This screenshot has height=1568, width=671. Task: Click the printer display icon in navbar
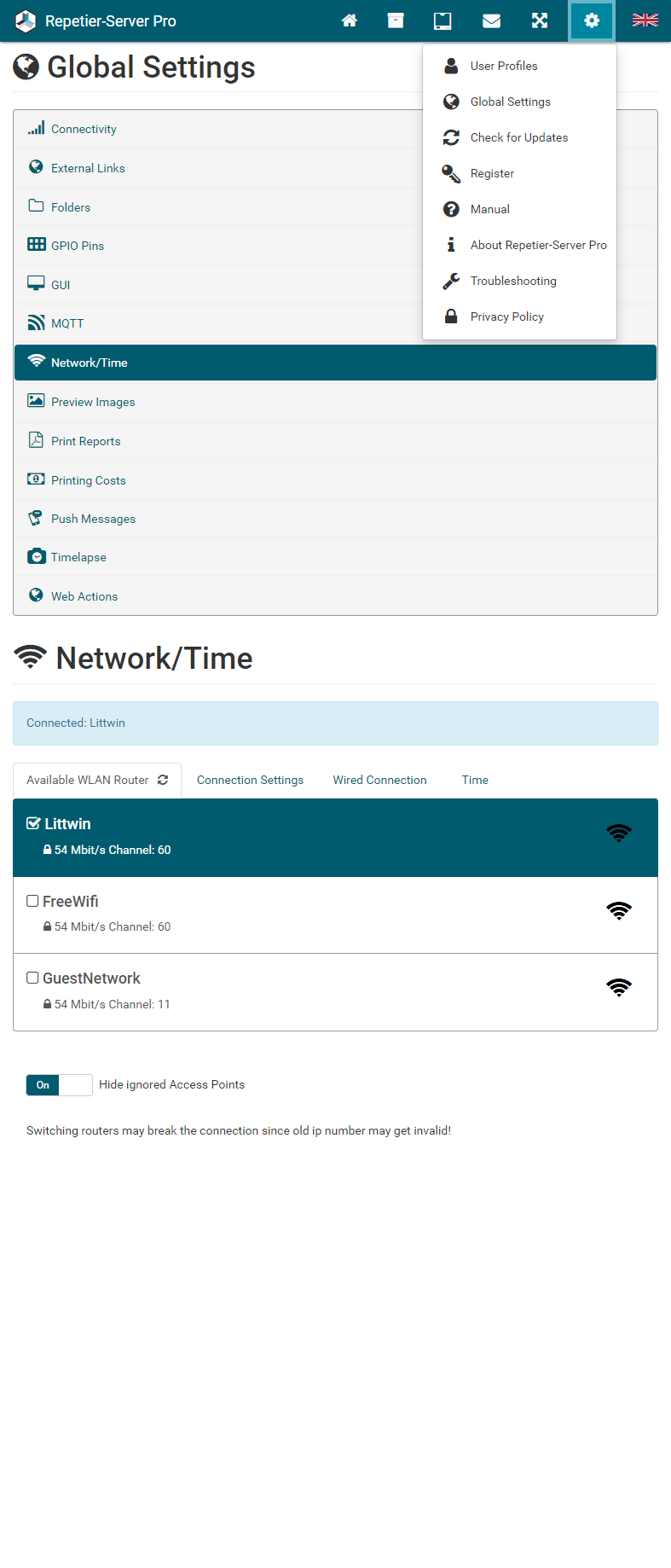point(443,21)
